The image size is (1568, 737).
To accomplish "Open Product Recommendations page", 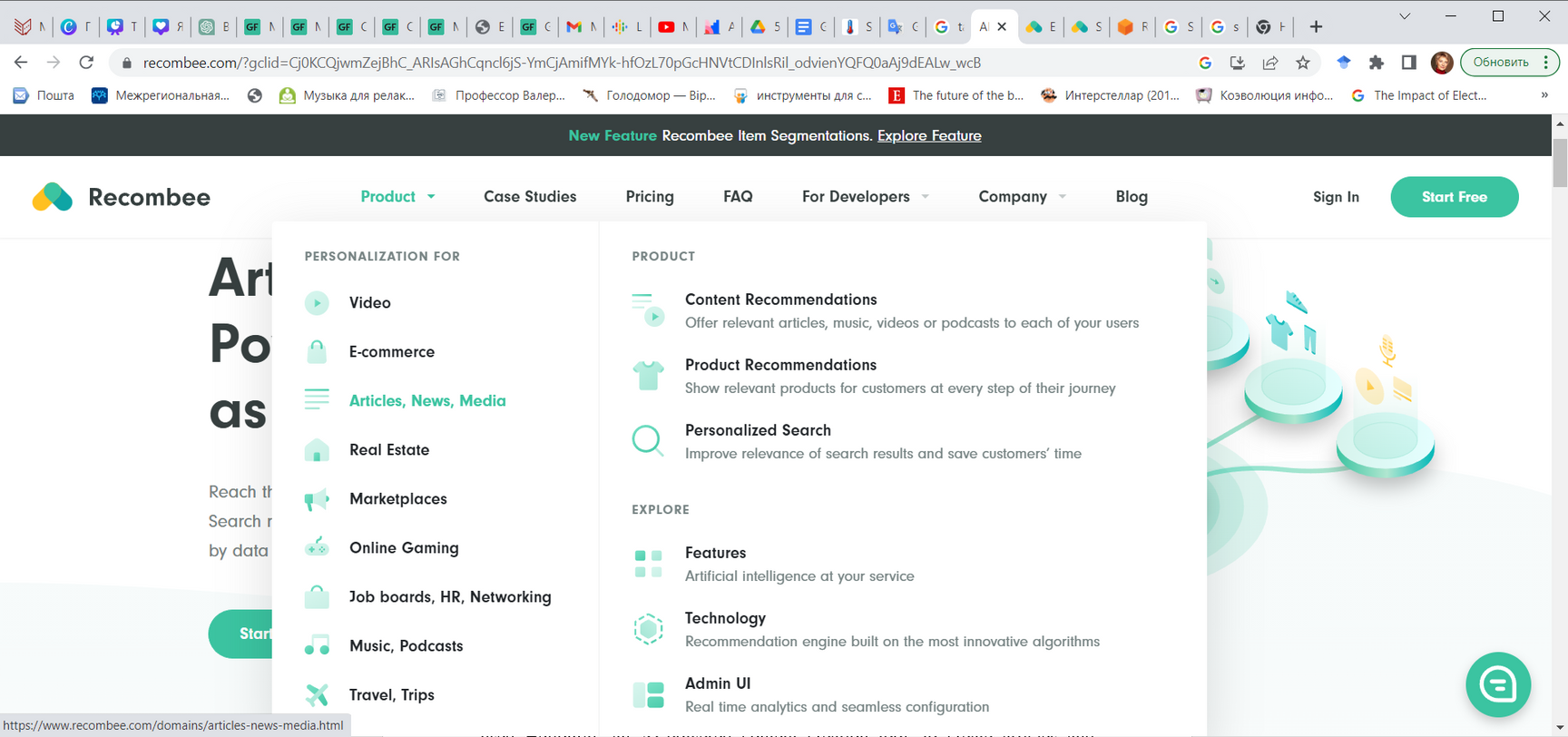I will click(x=781, y=365).
